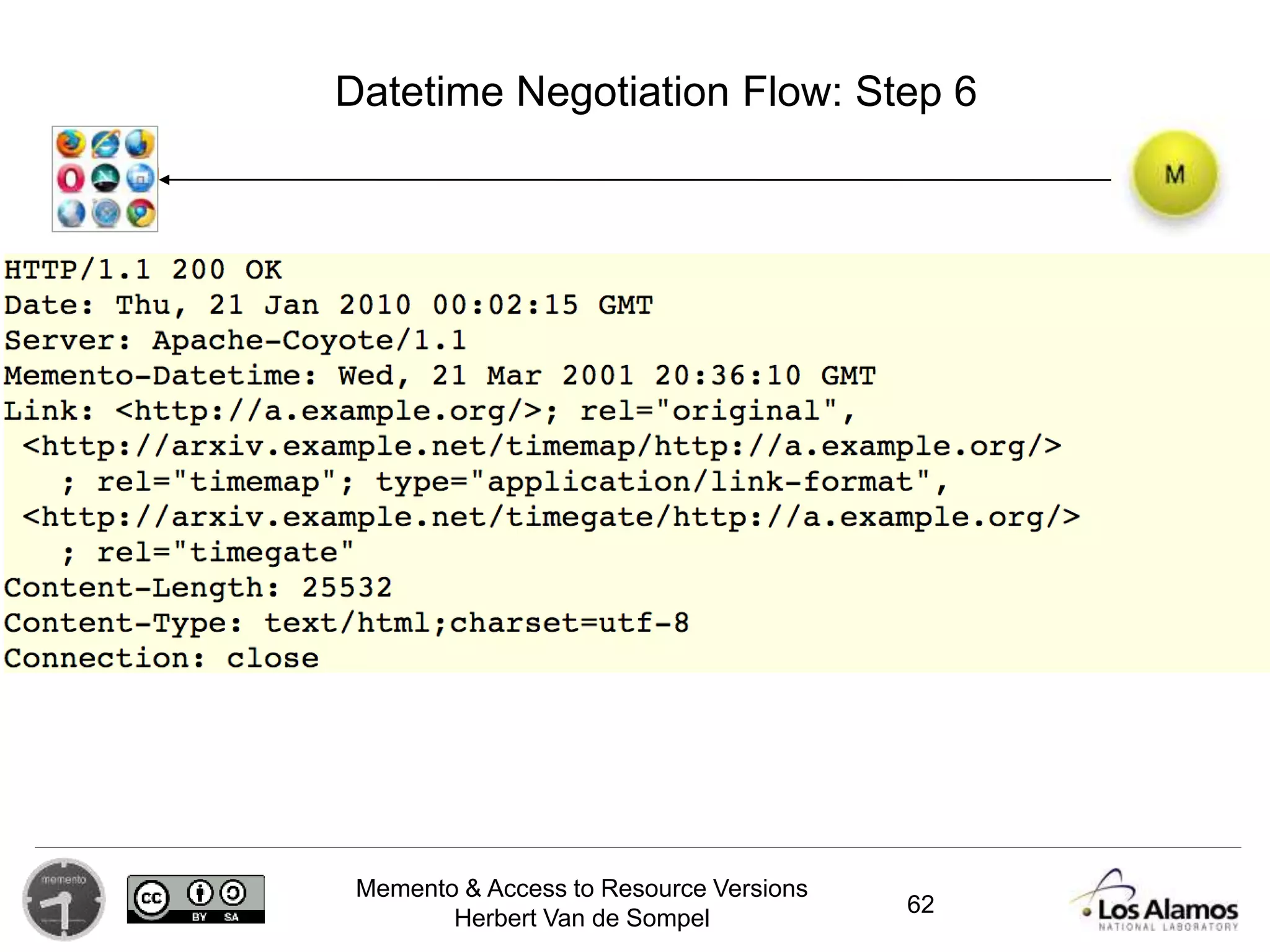The height and width of the screenshot is (952, 1270).
Task: Click the 'Memento-Datetime' header line
Action: point(440,376)
